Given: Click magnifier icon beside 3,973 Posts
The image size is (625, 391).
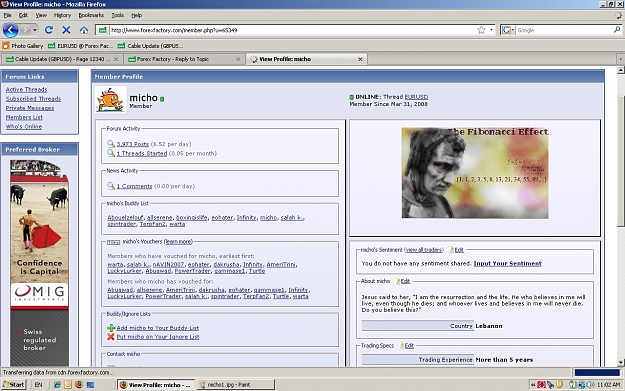Looking at the screenshot, I should pyautogui.click(x=111, y=143).
